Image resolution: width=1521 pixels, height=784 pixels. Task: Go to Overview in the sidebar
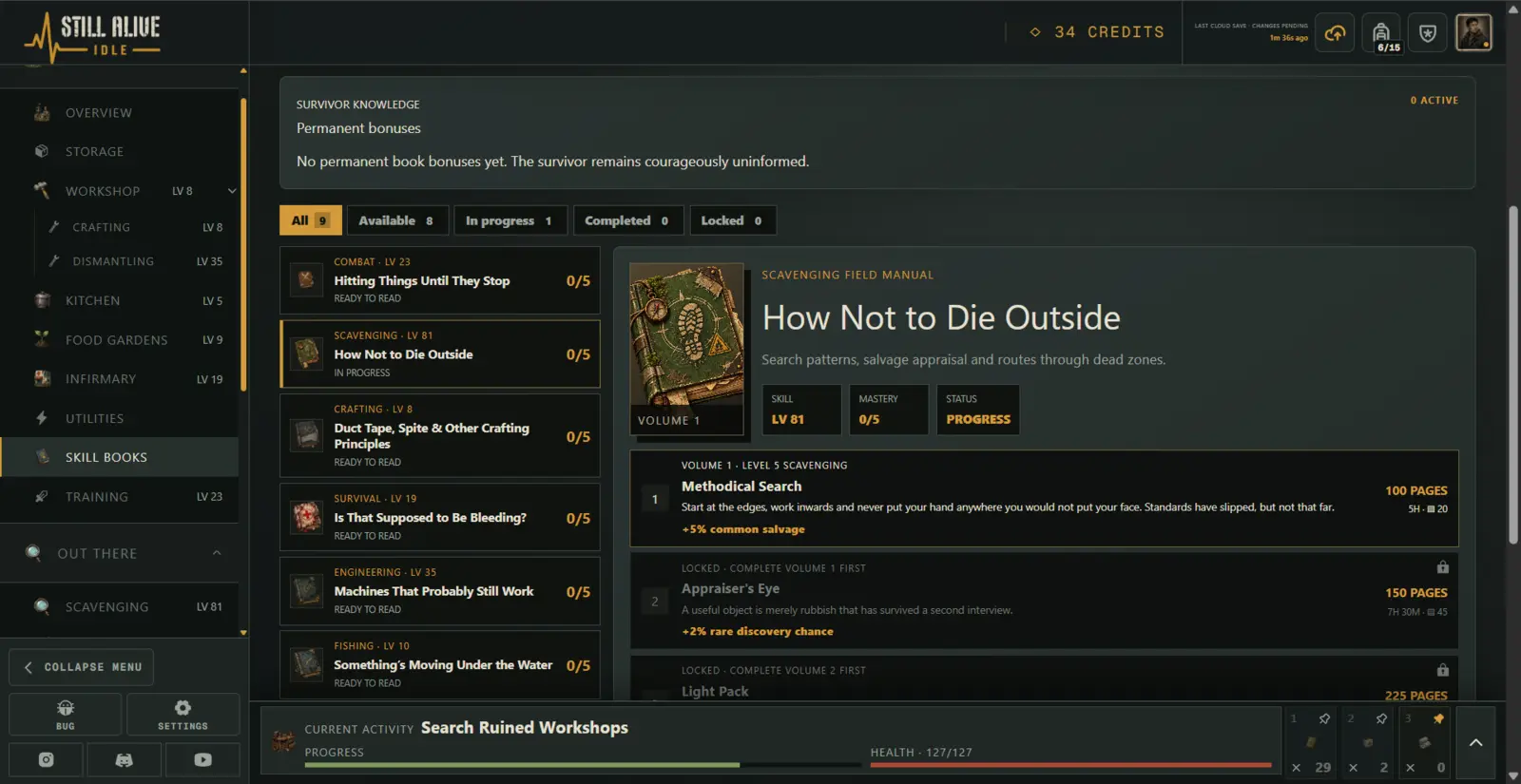[120, 113]
